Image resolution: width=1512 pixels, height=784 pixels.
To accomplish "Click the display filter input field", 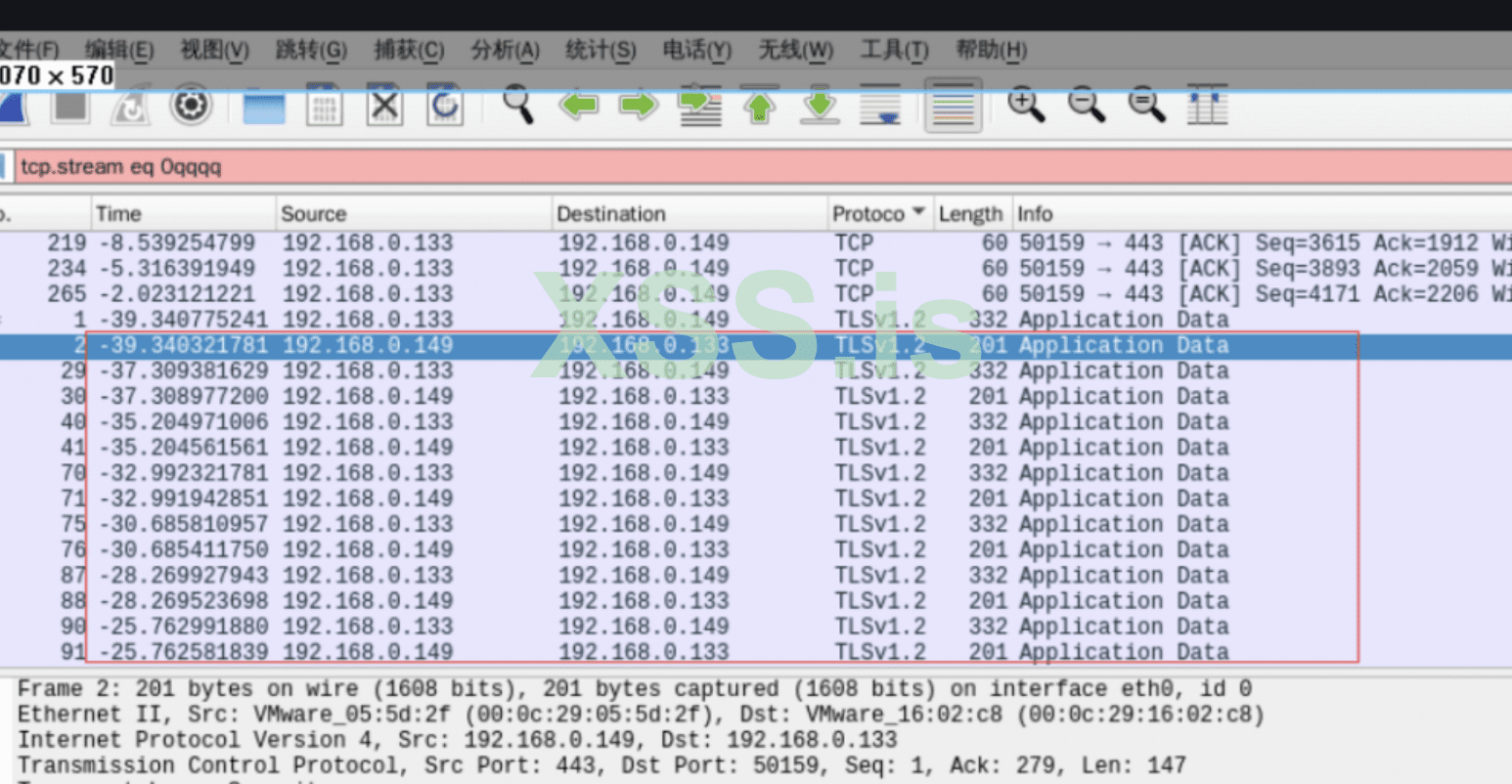I will click(x=763, y=166).
